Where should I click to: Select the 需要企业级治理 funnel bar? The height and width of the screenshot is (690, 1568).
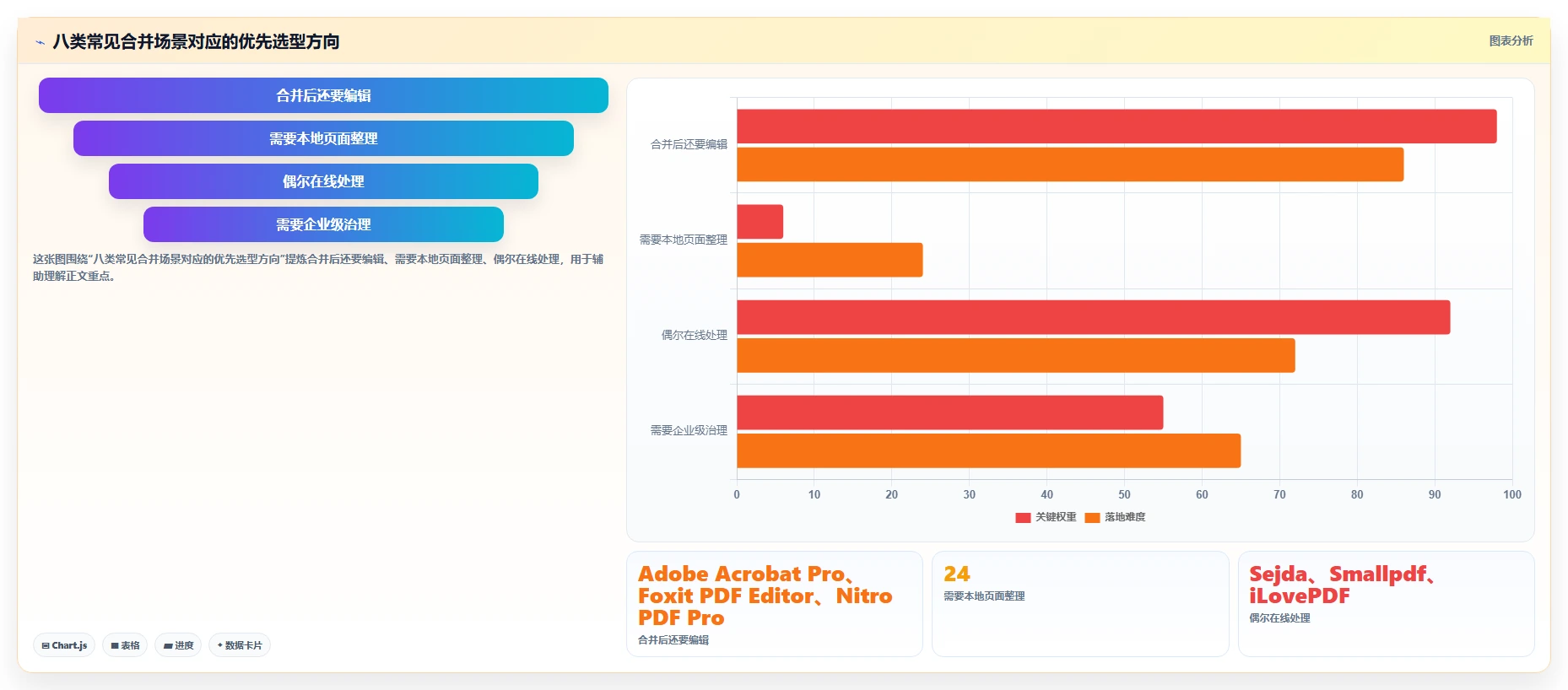coord(323,224)
